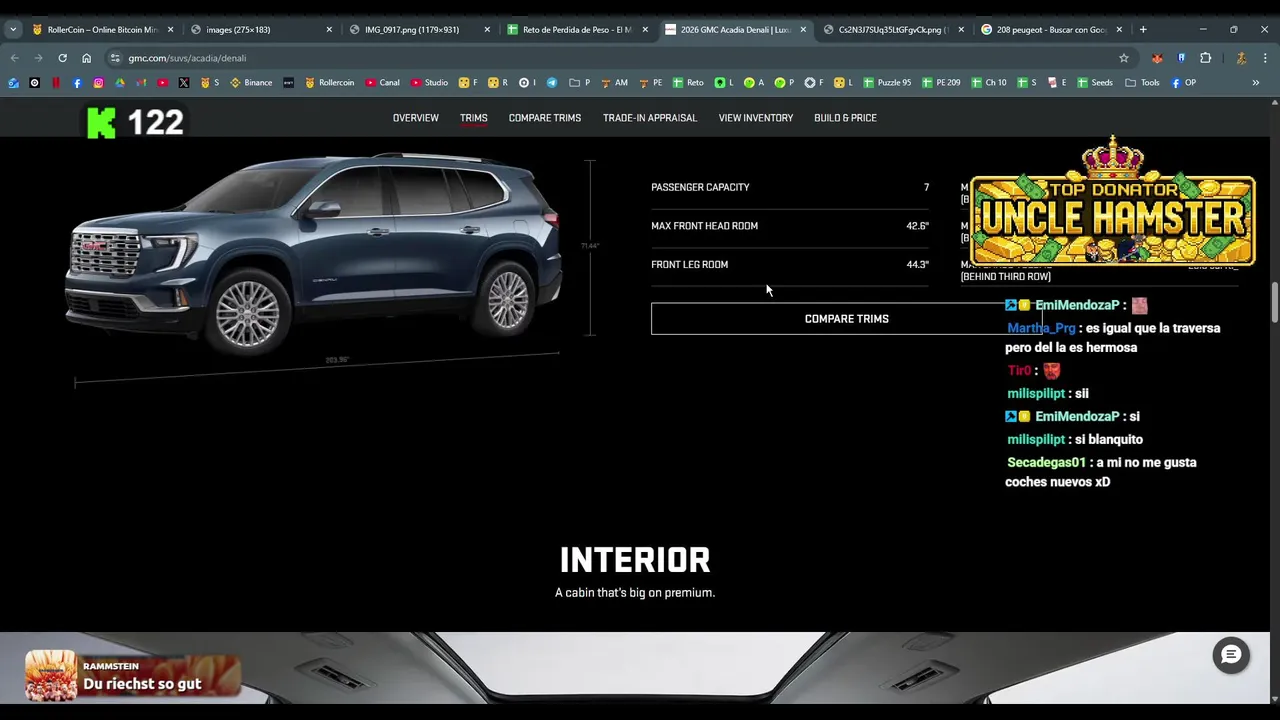Open Trade-In Appraisal navigation link
The height and width of the screenshot is (720, 1280).
[x=649, y=118]
